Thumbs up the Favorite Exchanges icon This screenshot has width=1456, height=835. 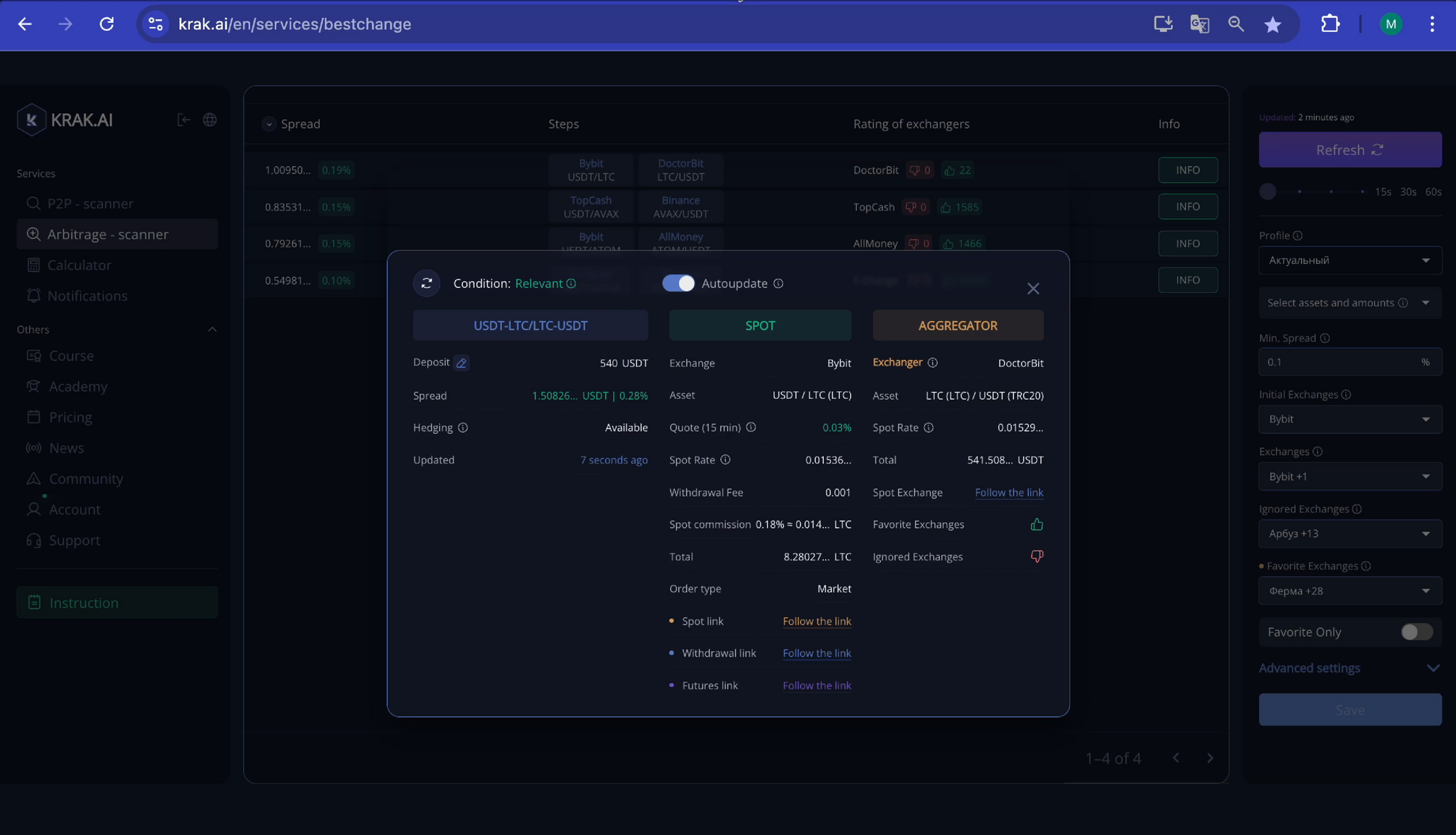pyautogui.click(x=1037, y=524)
